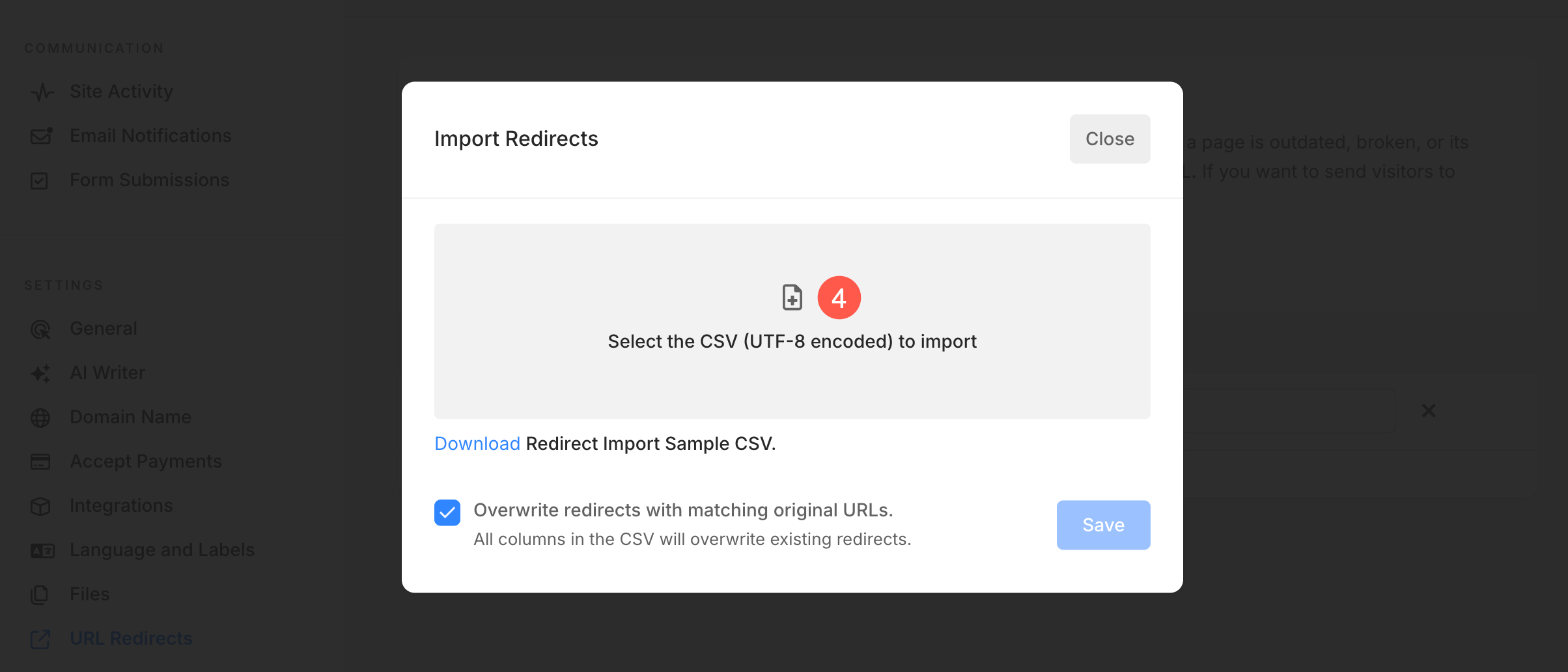The image size is (1568, 672).
Task: Click the General settings icon
Action: [40, 329]
